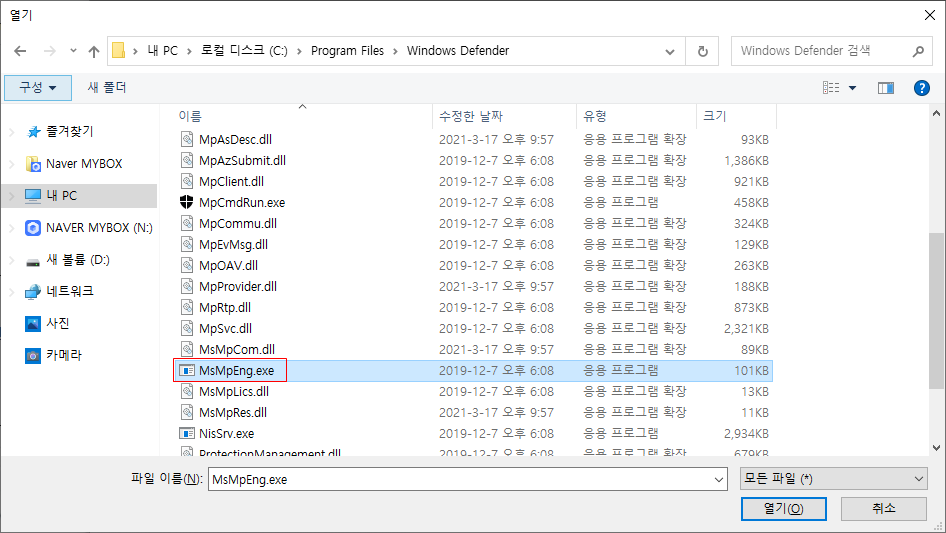Click the MsMpRes.dll file icon
Screen dimensions: 946x533
tap(187, 412)
